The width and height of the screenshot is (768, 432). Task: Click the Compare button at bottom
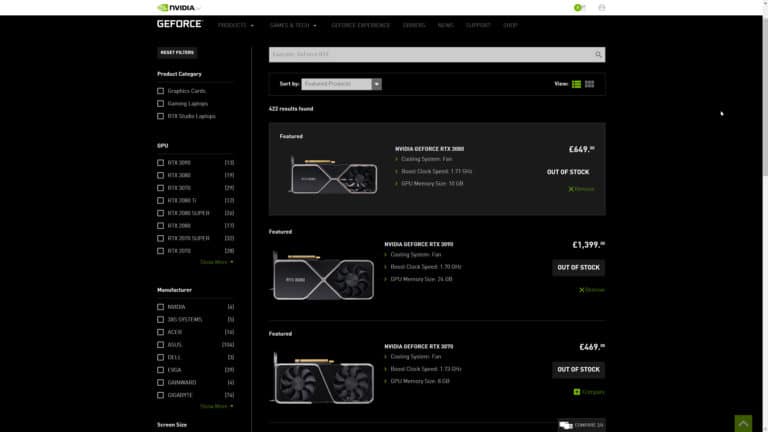581,425
